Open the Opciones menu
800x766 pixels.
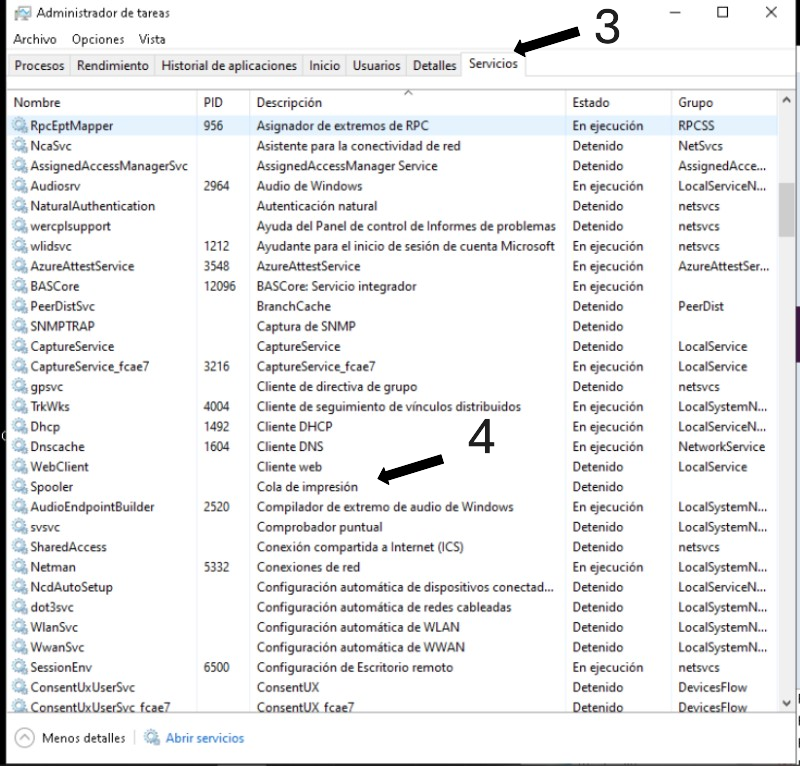pyautogui.click(x=98, y=39)
